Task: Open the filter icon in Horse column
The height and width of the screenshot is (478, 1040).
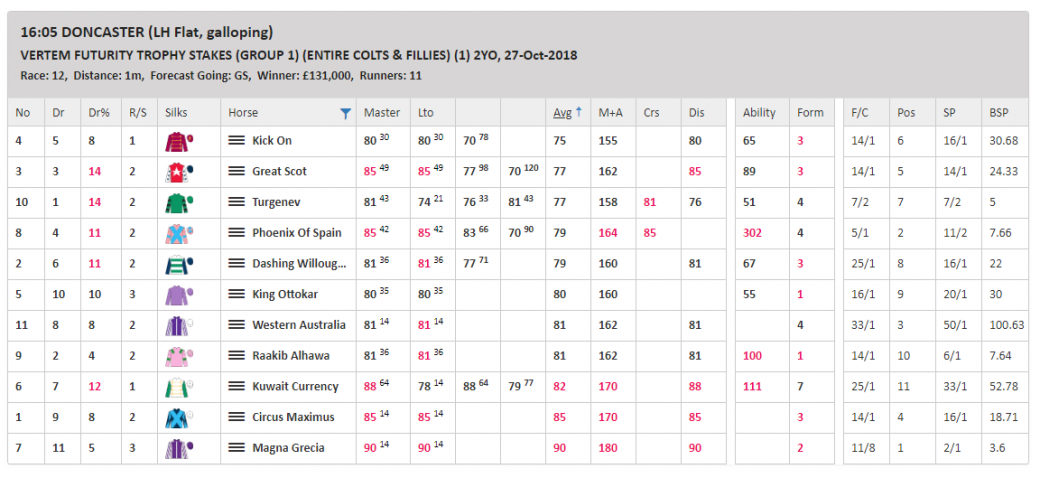Action: click(345, 113)
